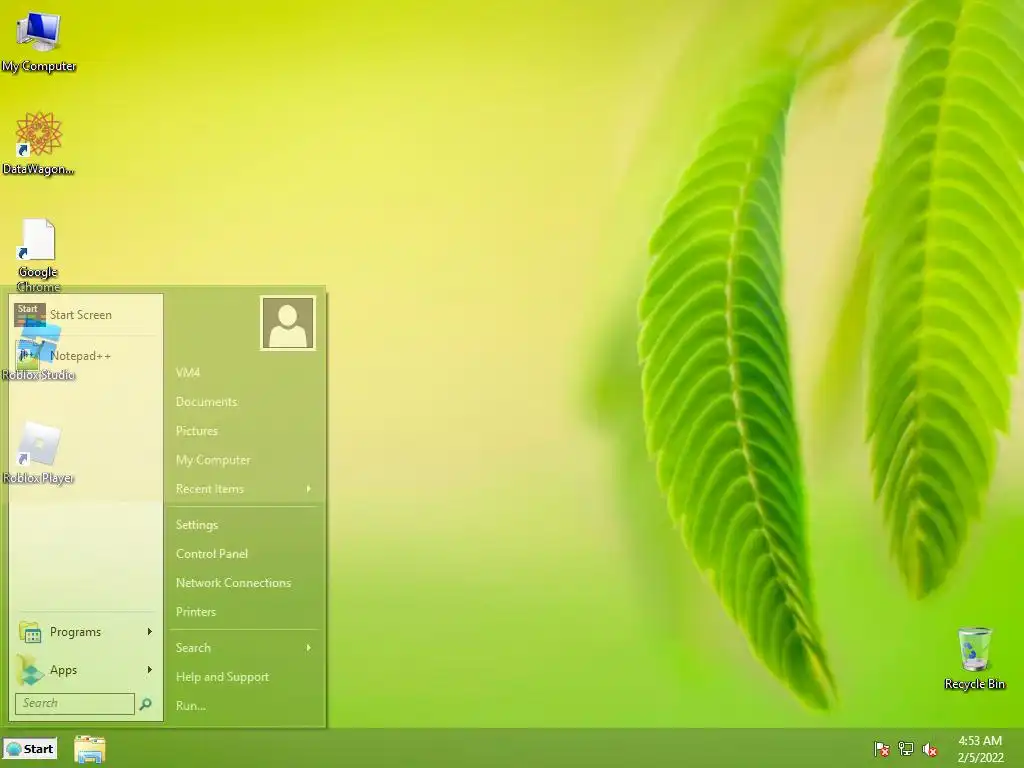The width and height of the screenshot is (1024, 768).
Task: Click the Recent Items label
Action: [x=210, y=488]
